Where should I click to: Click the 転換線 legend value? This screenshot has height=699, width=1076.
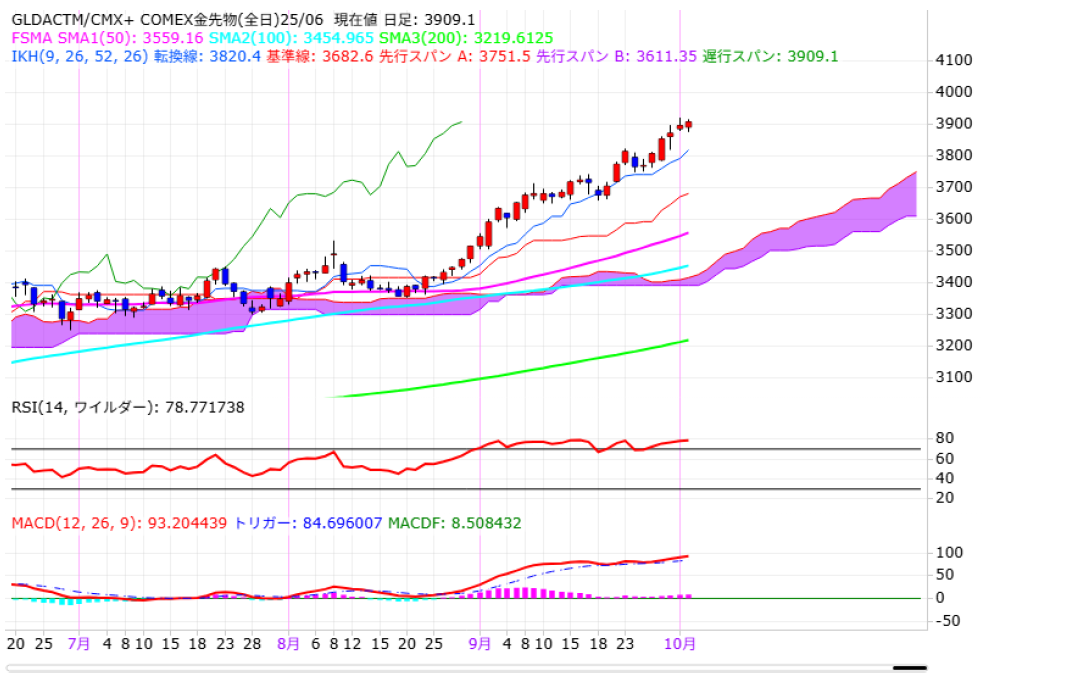(x=207, y=56)
